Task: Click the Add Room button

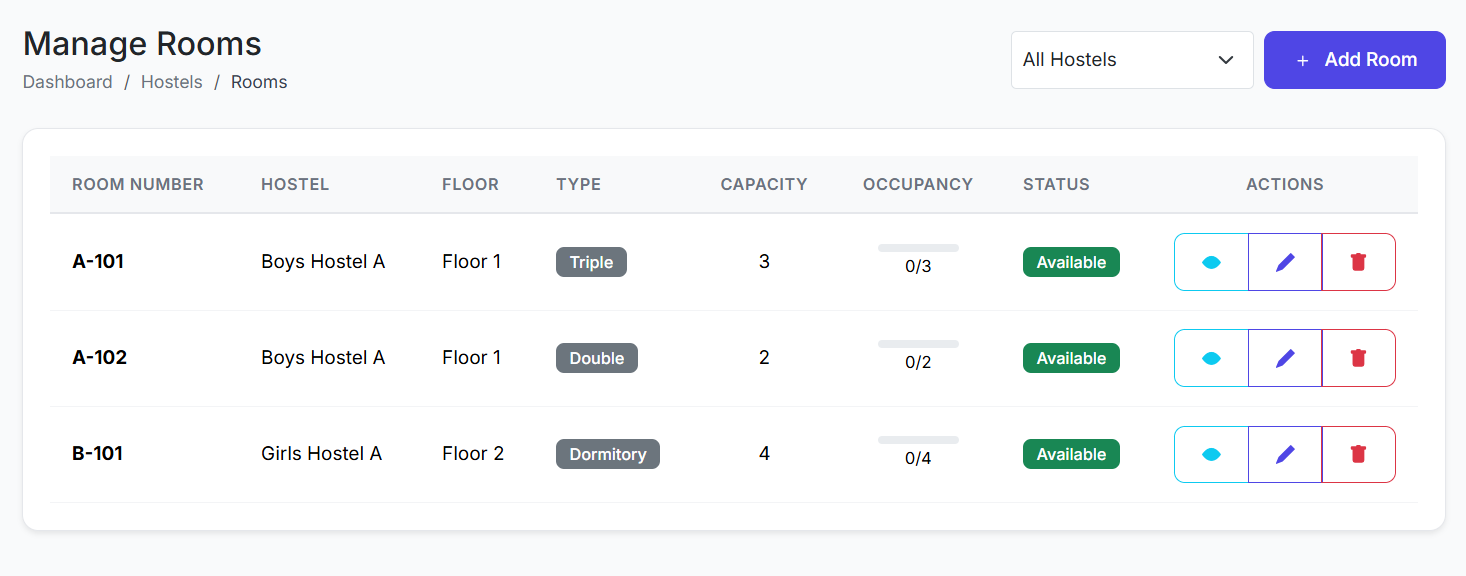Action: [x=1355, y=59]
